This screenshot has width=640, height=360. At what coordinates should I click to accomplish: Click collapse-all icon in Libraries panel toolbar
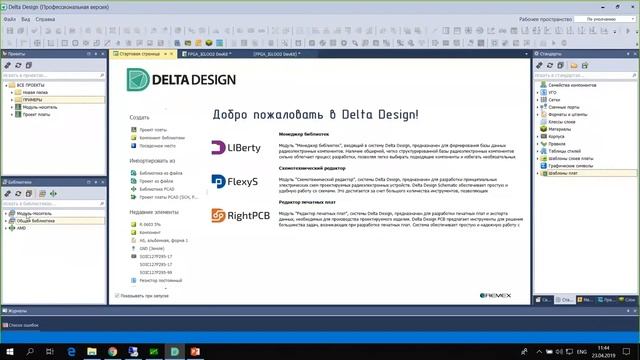coord(29,193)
